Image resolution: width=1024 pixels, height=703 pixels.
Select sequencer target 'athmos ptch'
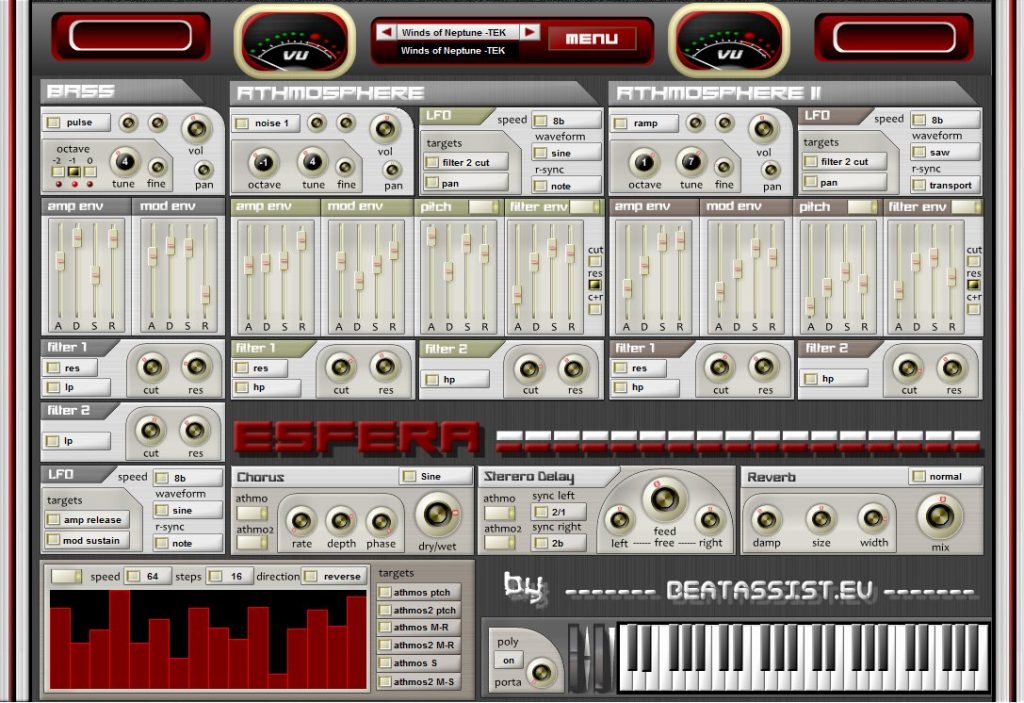point(419,592)
